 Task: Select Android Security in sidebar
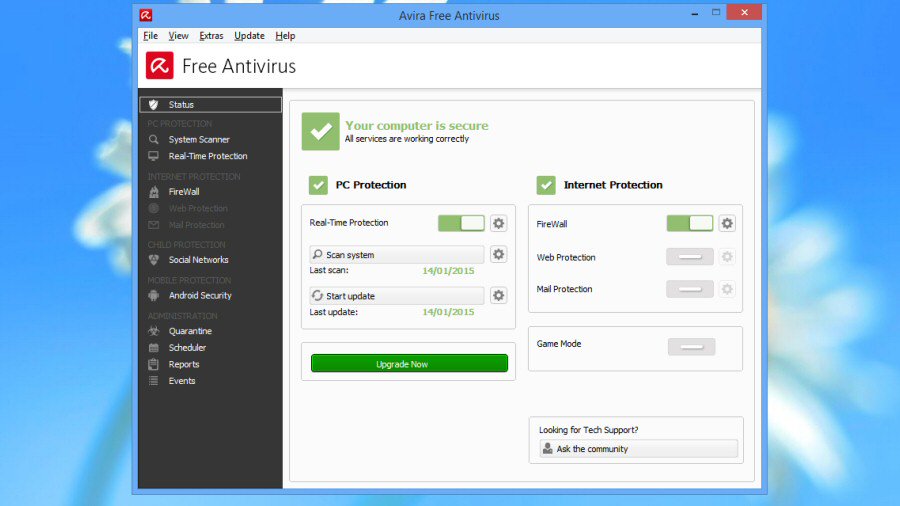(x=200, y=295)
